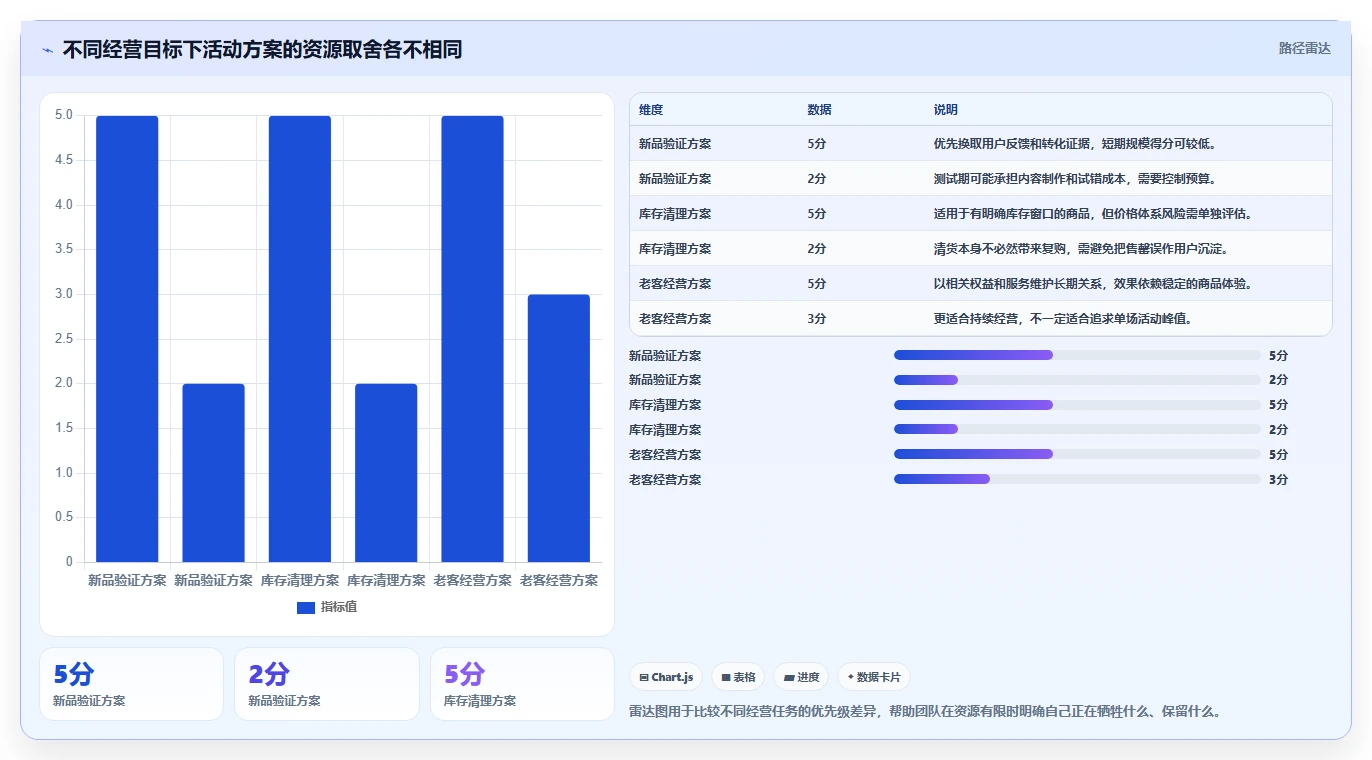Select the row 适用于有明确库存窗口的商品
The width and height of the screenshot is (1372, 760).
pos(981,214)
